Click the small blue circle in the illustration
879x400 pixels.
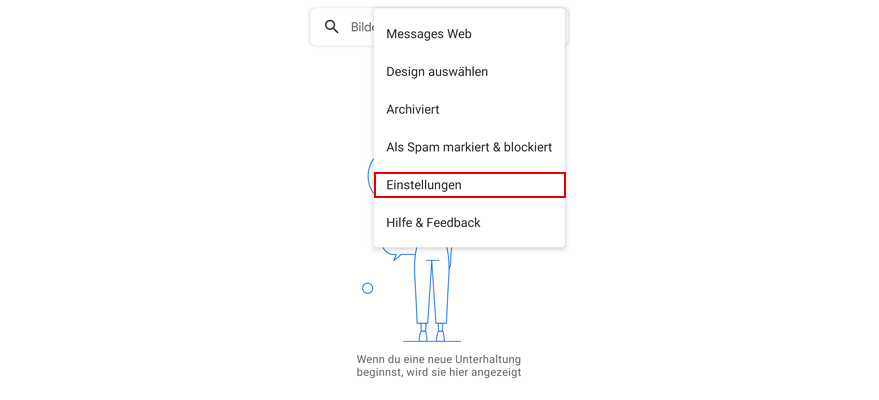click(x=368, y=289)
